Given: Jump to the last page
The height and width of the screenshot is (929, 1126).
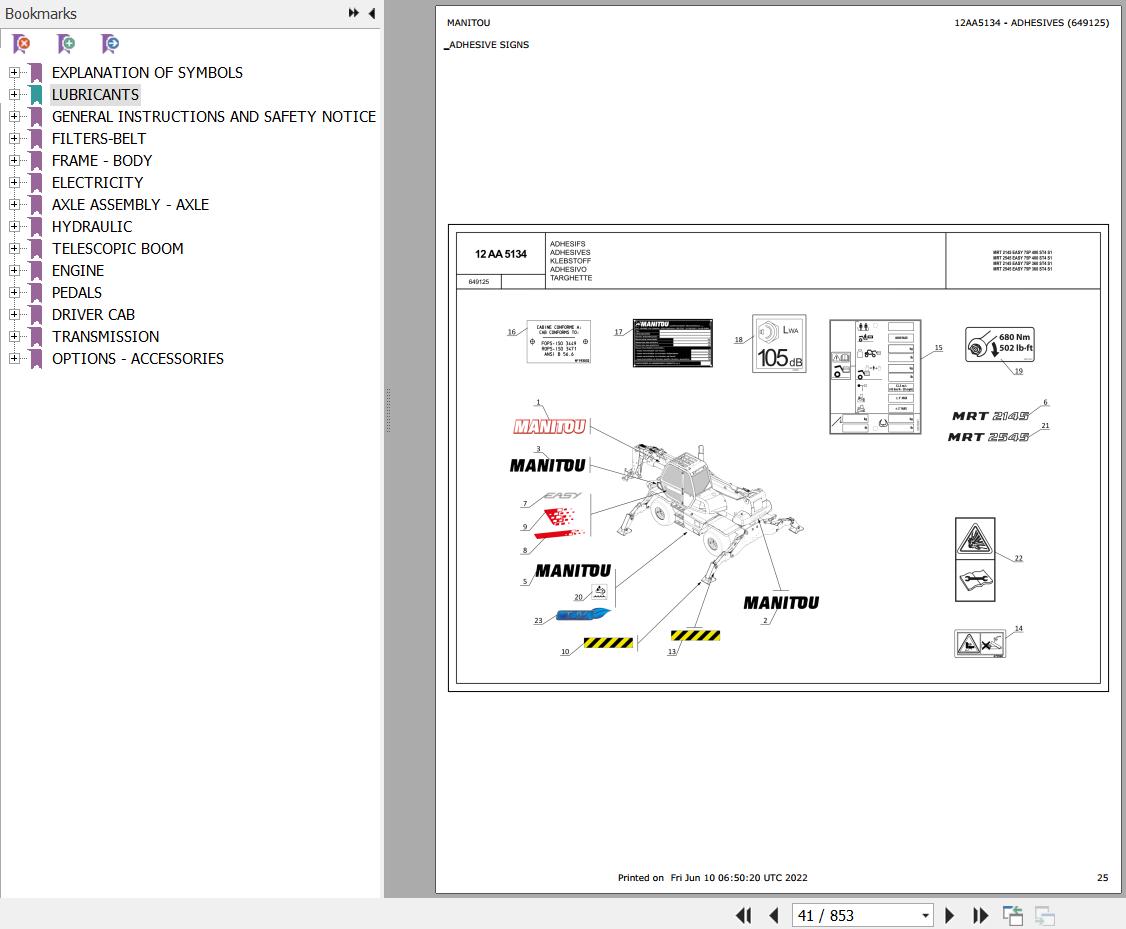Looking at the screenshot, I should 980,915.
